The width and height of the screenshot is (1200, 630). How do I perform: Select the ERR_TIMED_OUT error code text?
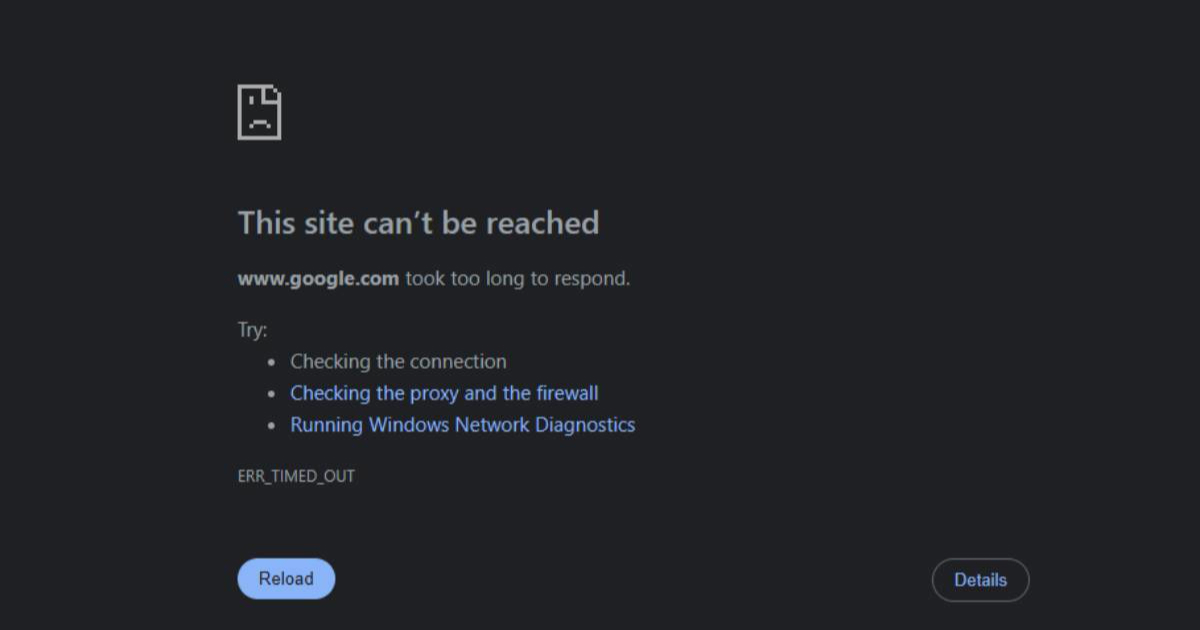tap(296, 476)
